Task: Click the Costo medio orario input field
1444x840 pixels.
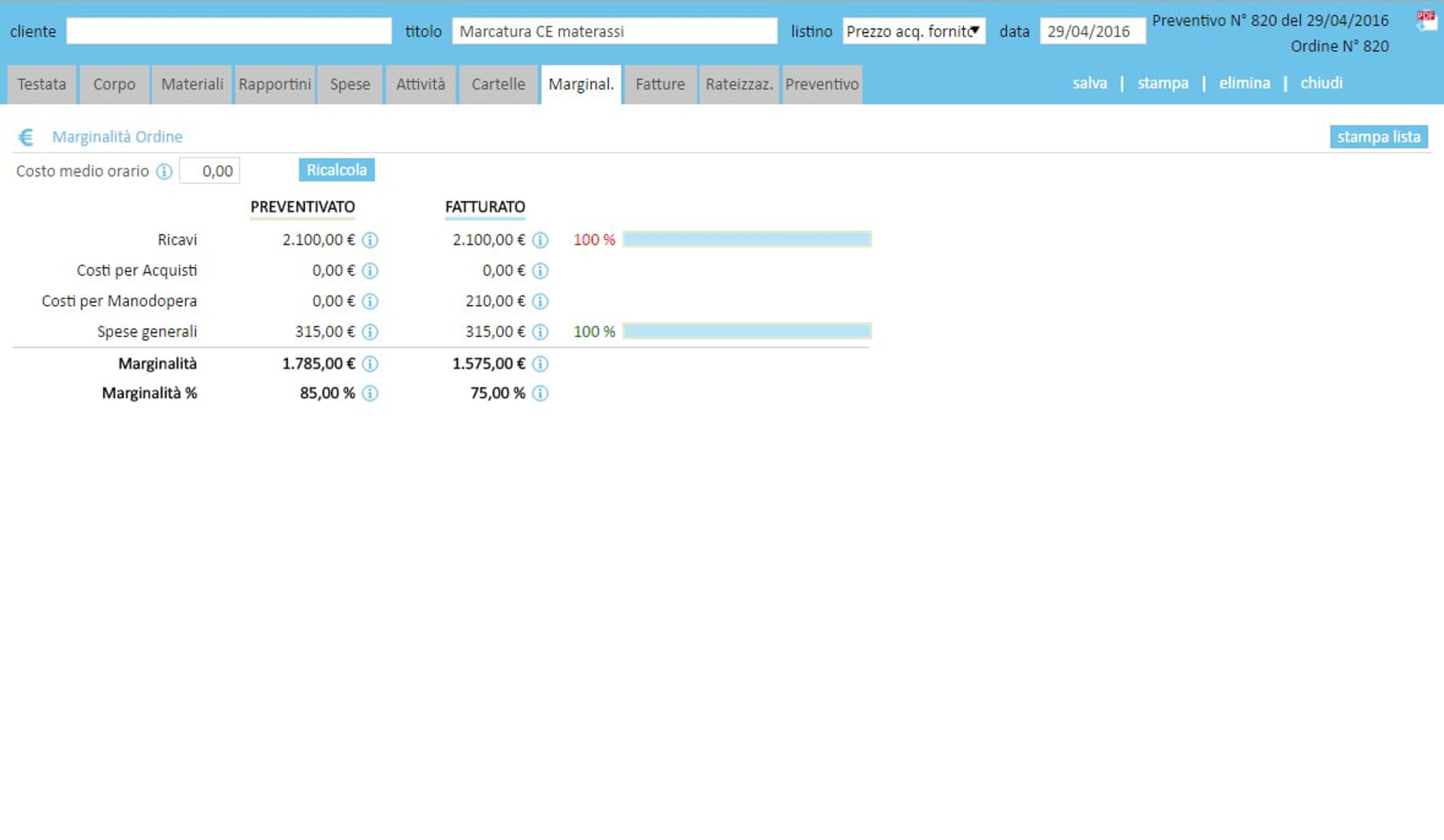Action: (210, 171)
